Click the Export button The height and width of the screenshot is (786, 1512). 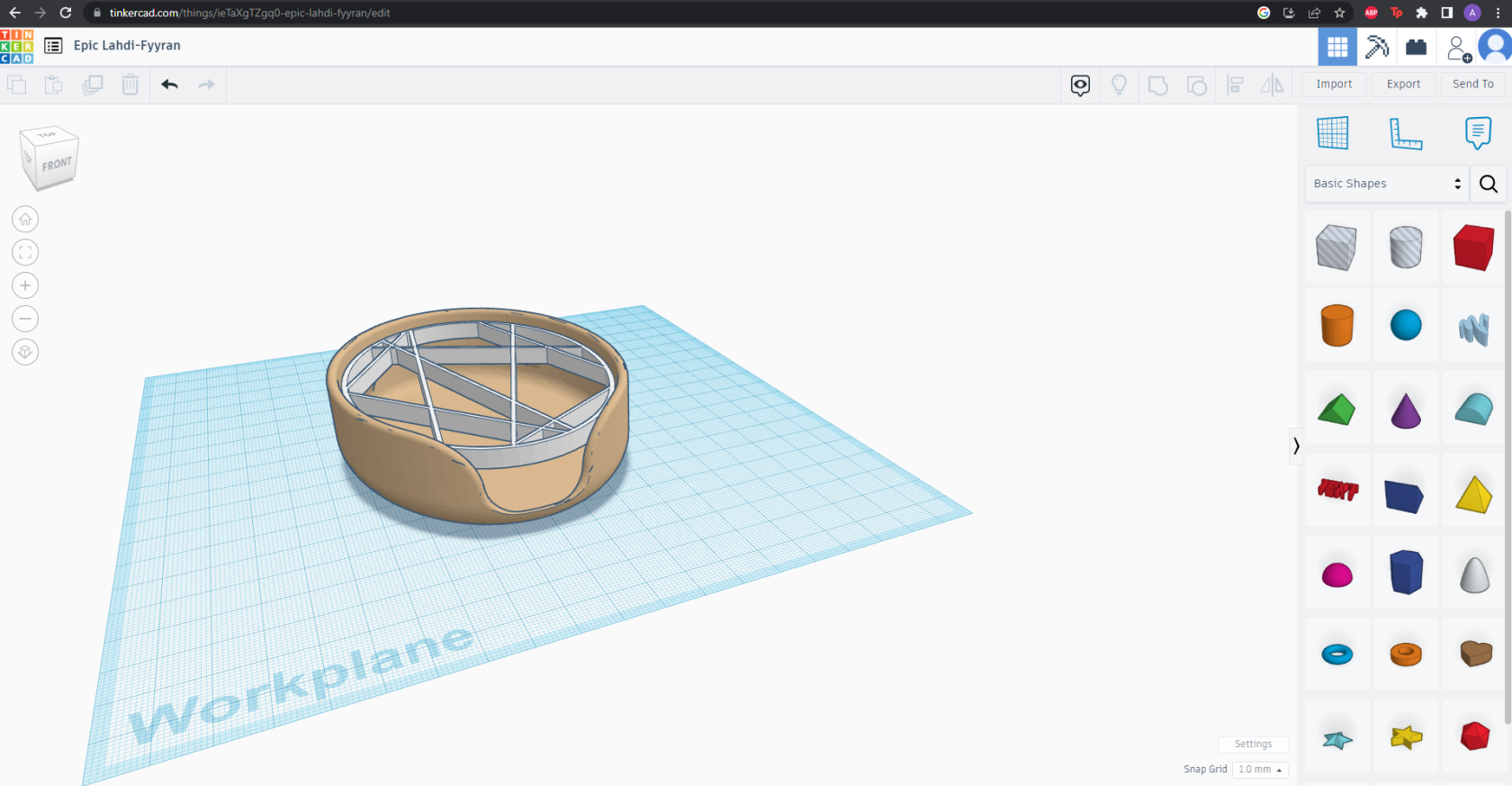click(x=1403, y=84)
